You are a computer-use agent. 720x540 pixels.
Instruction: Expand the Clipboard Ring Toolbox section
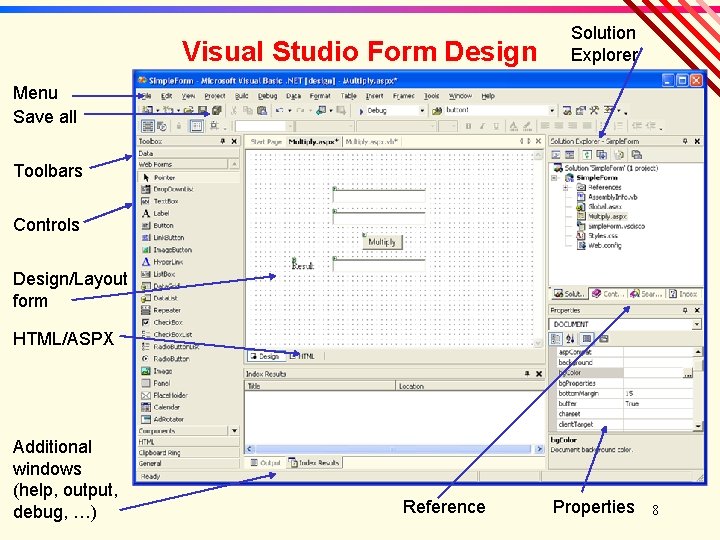tap(189, 453)
